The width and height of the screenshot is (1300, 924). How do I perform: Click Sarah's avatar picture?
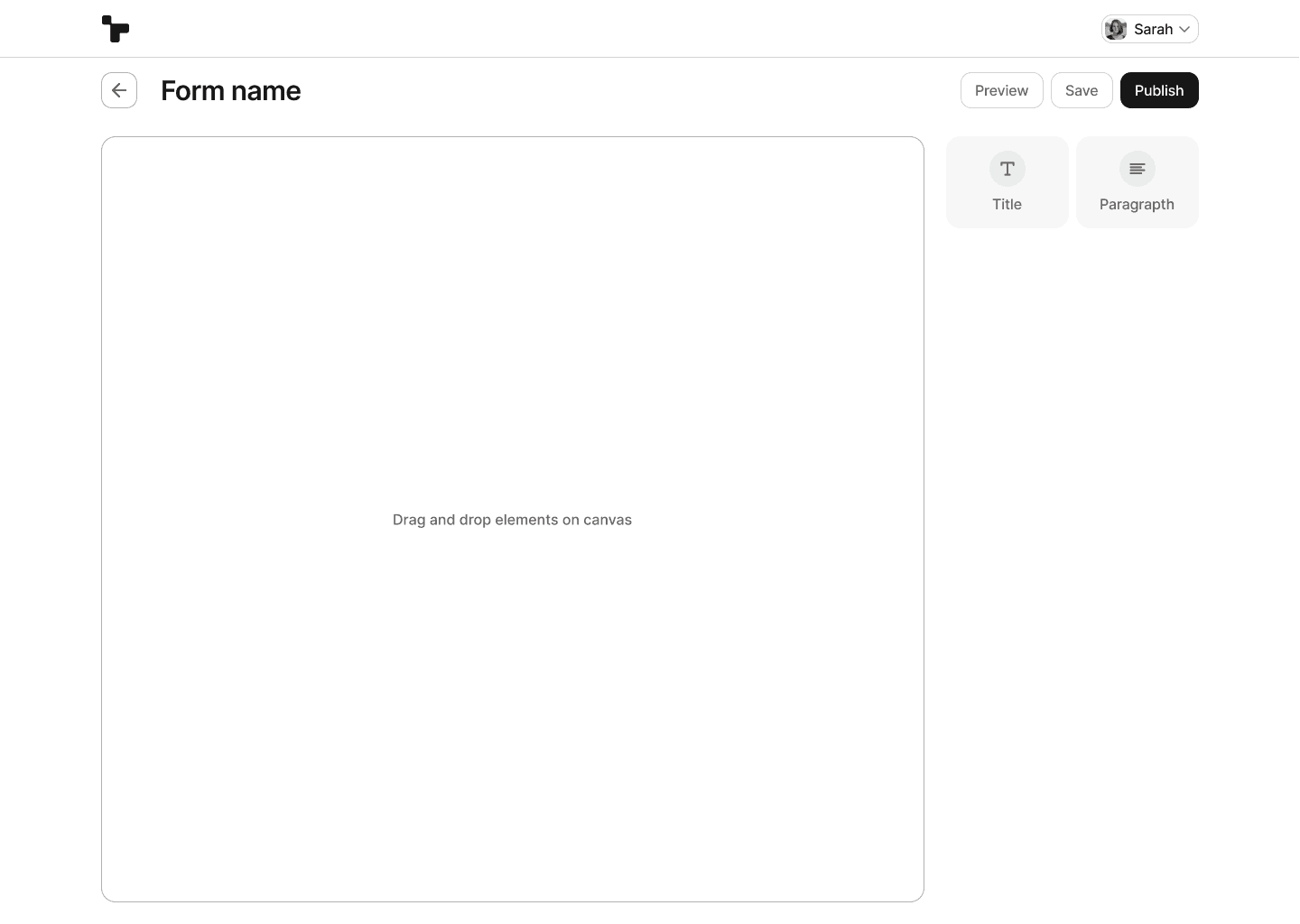coord(1116,29)
